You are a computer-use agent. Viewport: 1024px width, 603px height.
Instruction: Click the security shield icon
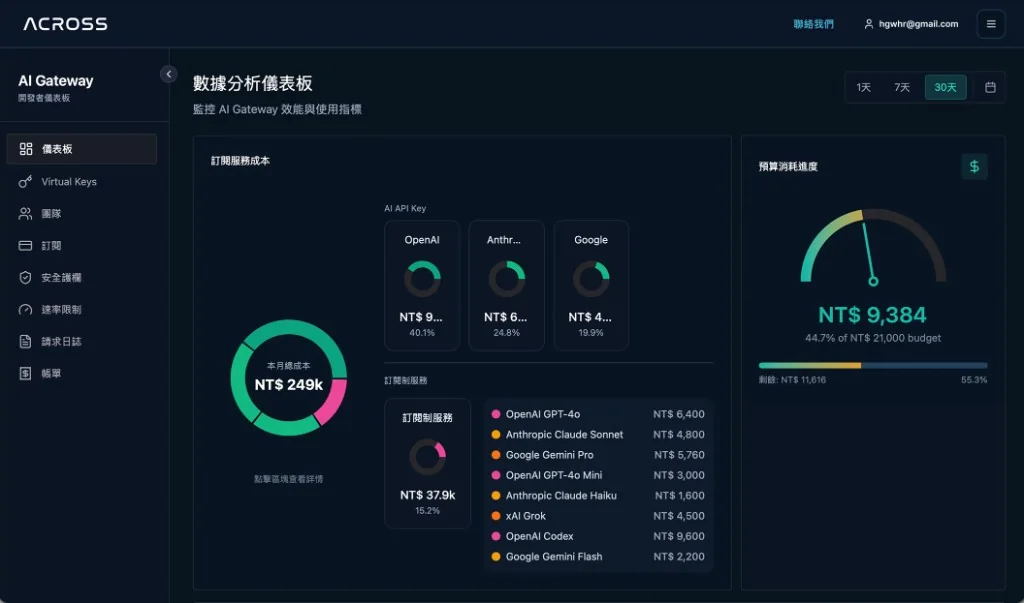click(25, 278)
